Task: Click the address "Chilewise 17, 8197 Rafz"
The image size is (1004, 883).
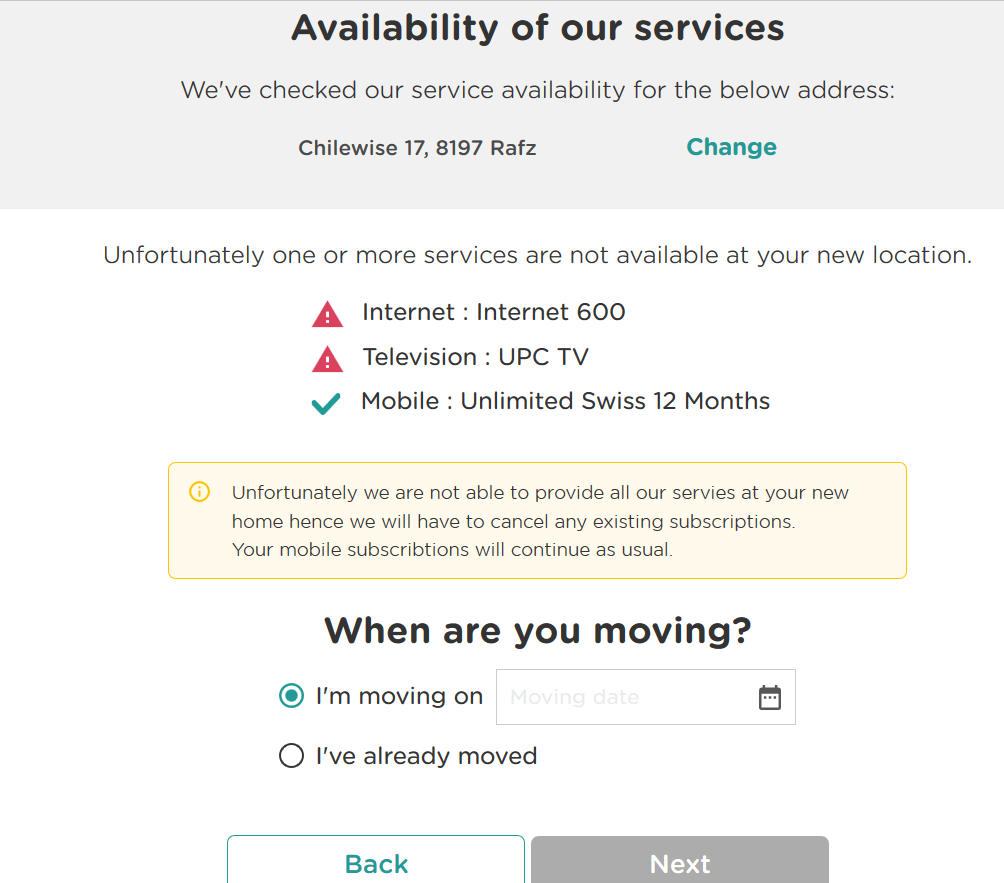Action: pos(417,148)
